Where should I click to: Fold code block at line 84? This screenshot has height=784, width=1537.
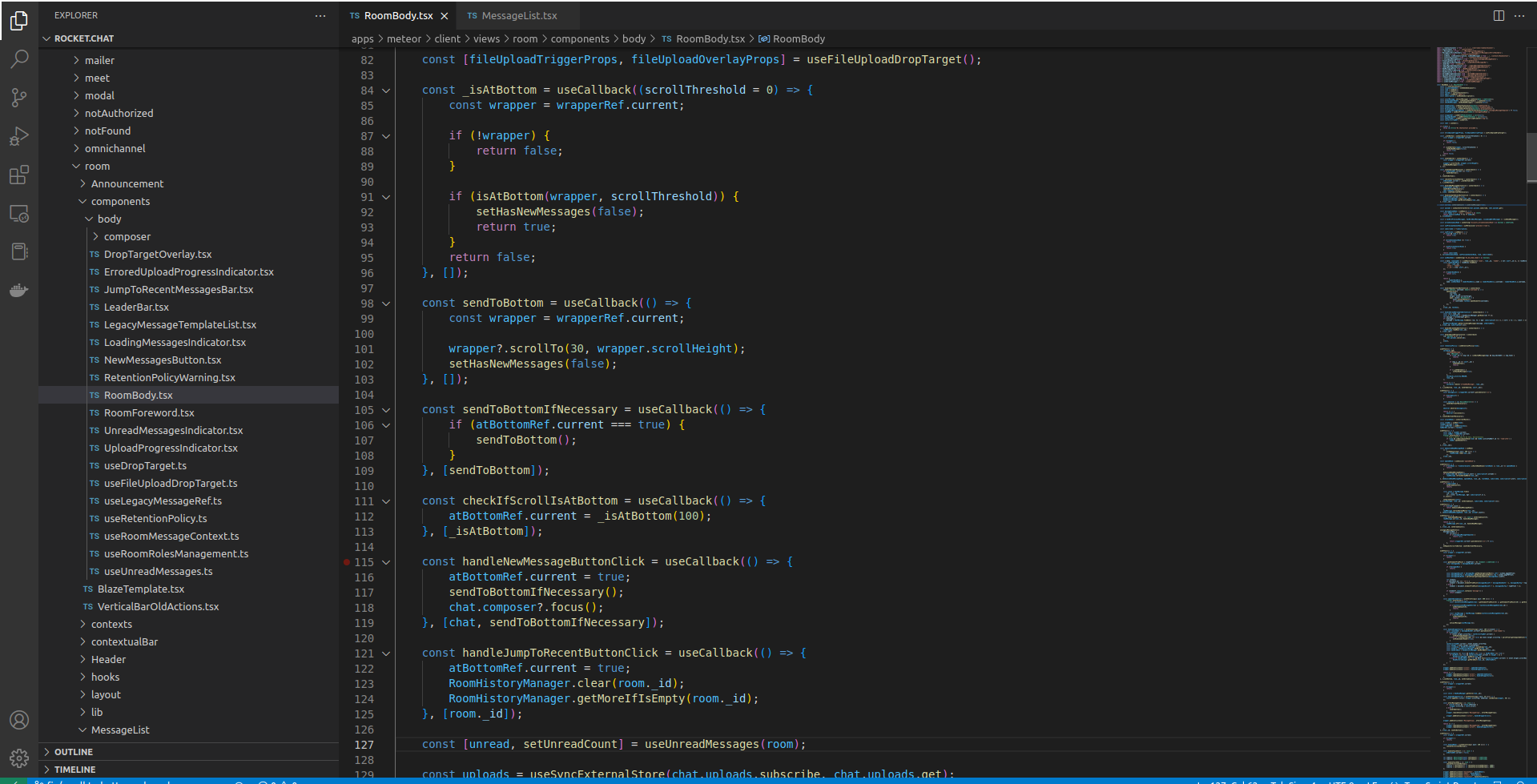click(386, 90)
